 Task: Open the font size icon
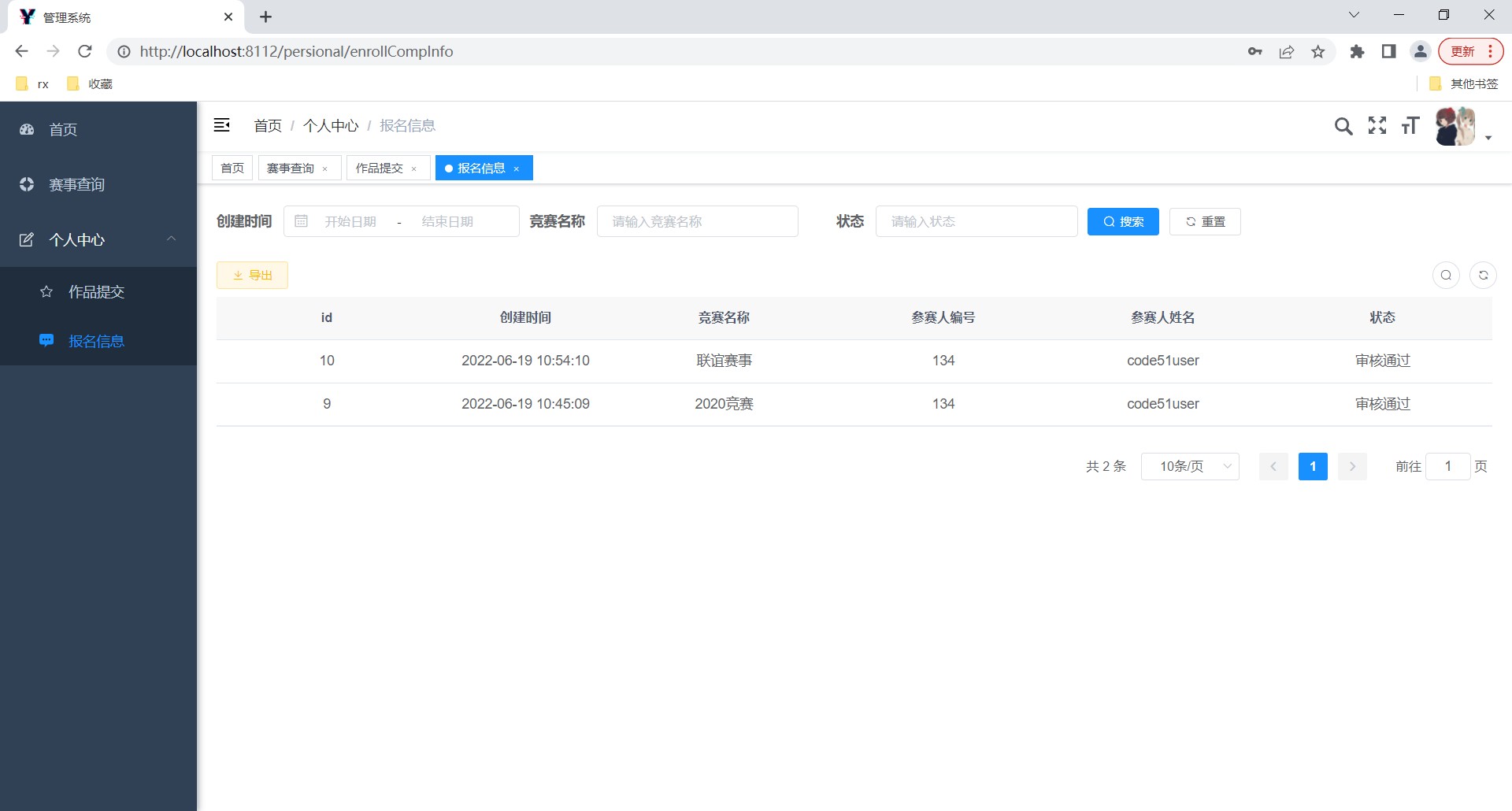pos(1410,126)
